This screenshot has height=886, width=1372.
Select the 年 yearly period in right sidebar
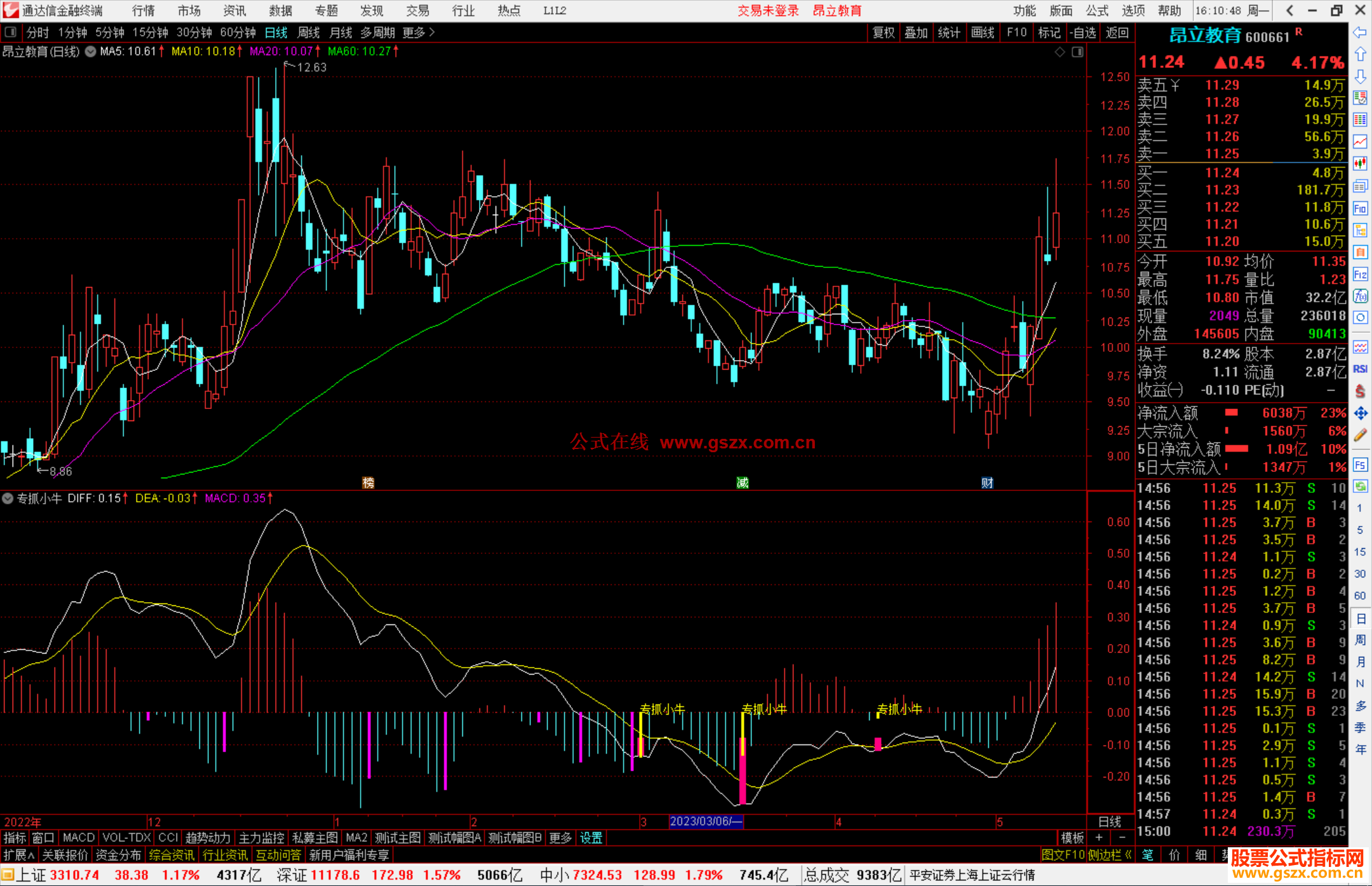coord(1361,749)
